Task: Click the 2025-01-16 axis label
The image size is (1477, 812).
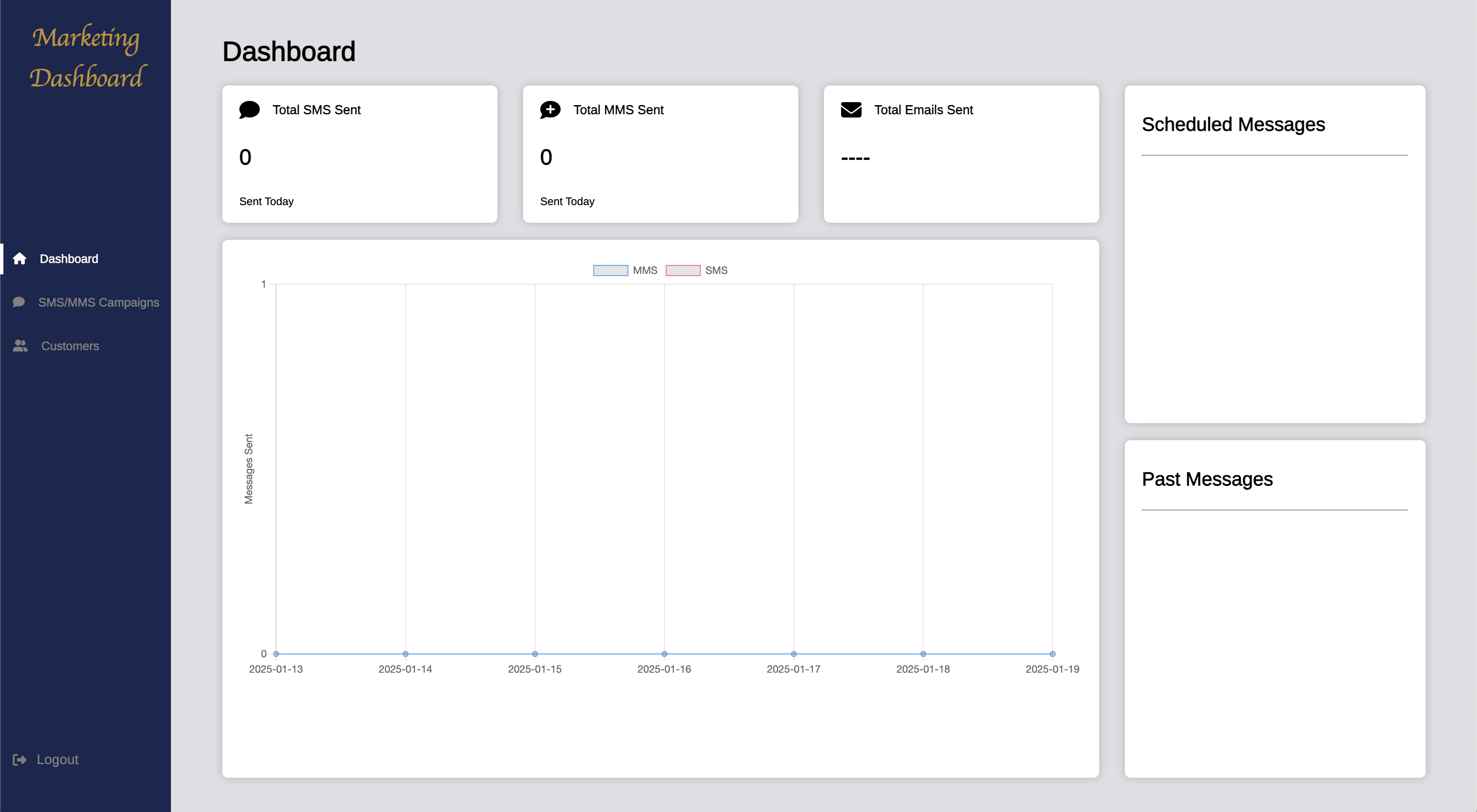Action: tap(665, 669)
